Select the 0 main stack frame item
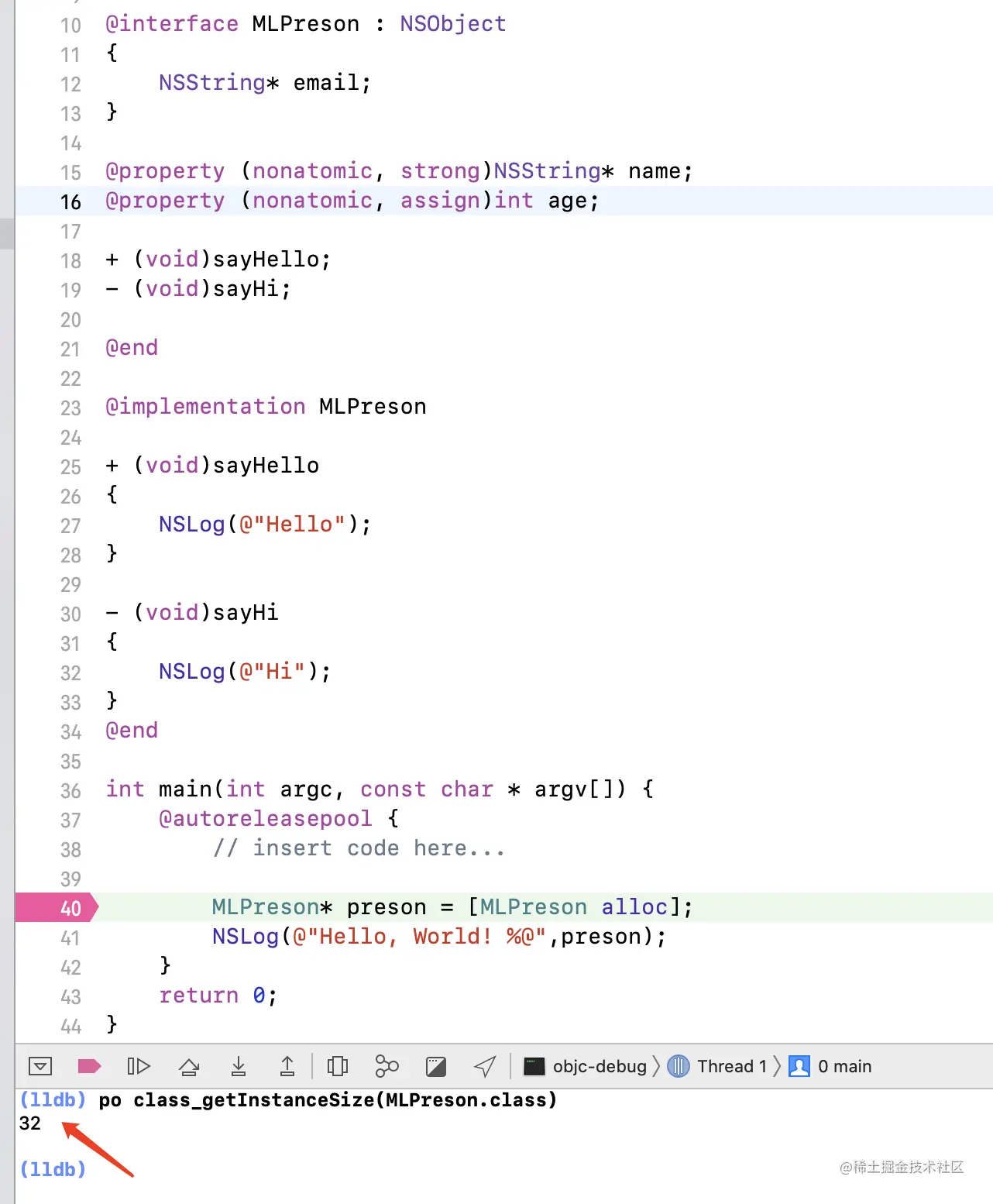Image resolution: width=993 pixels, height=1204 pixels. pos(830,1066)
